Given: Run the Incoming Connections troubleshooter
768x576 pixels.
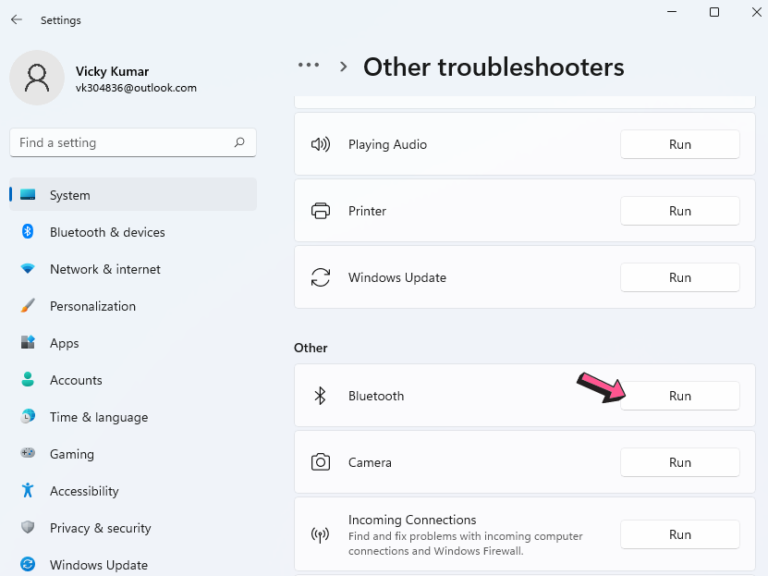Looking at the screenshot, I should (680, 534).
